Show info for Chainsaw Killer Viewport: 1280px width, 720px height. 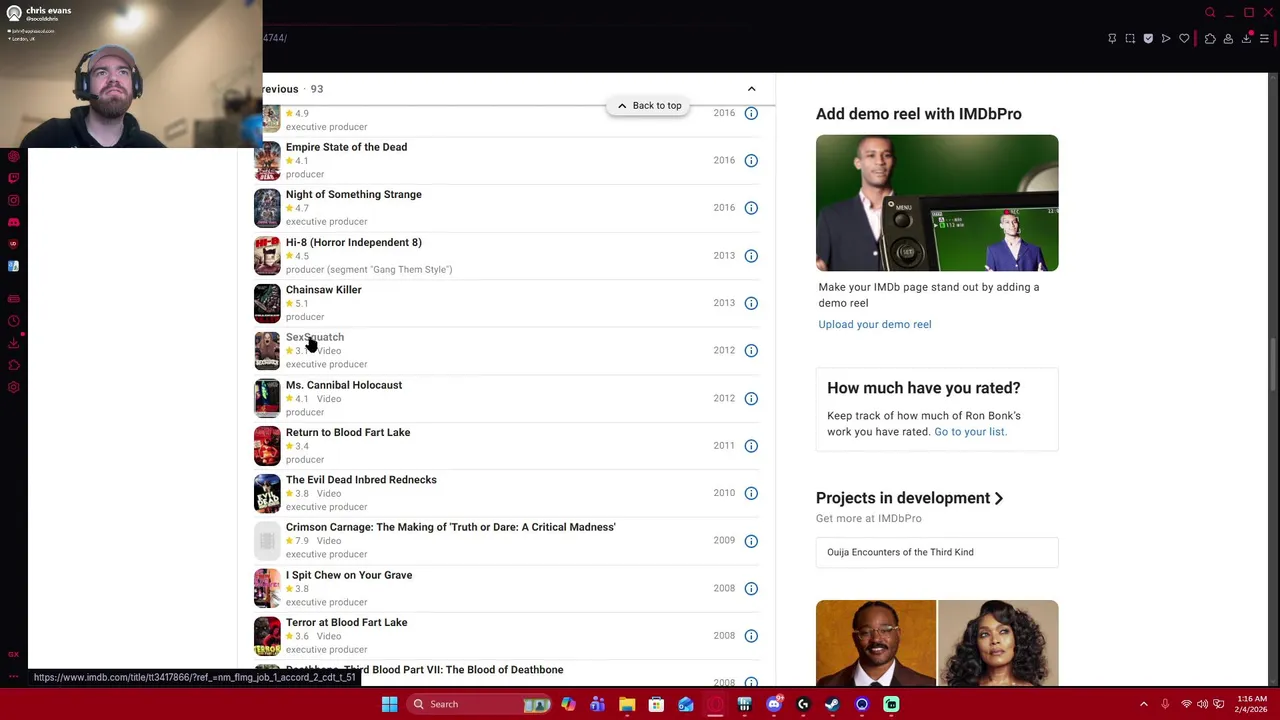pyautogui.click(x=751, y=303)
